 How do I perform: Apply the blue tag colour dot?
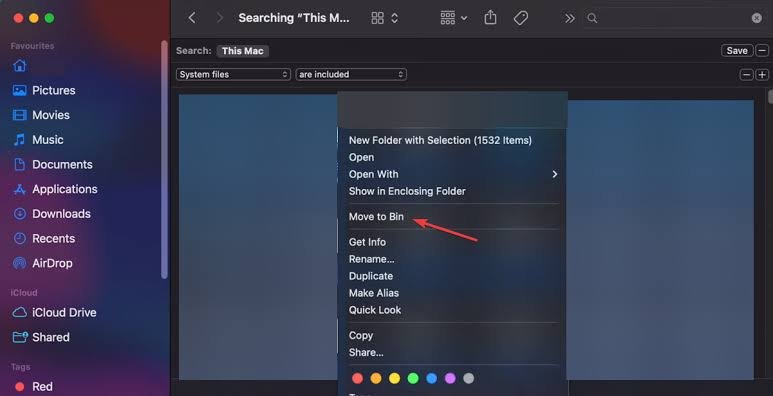pos(432,378)
